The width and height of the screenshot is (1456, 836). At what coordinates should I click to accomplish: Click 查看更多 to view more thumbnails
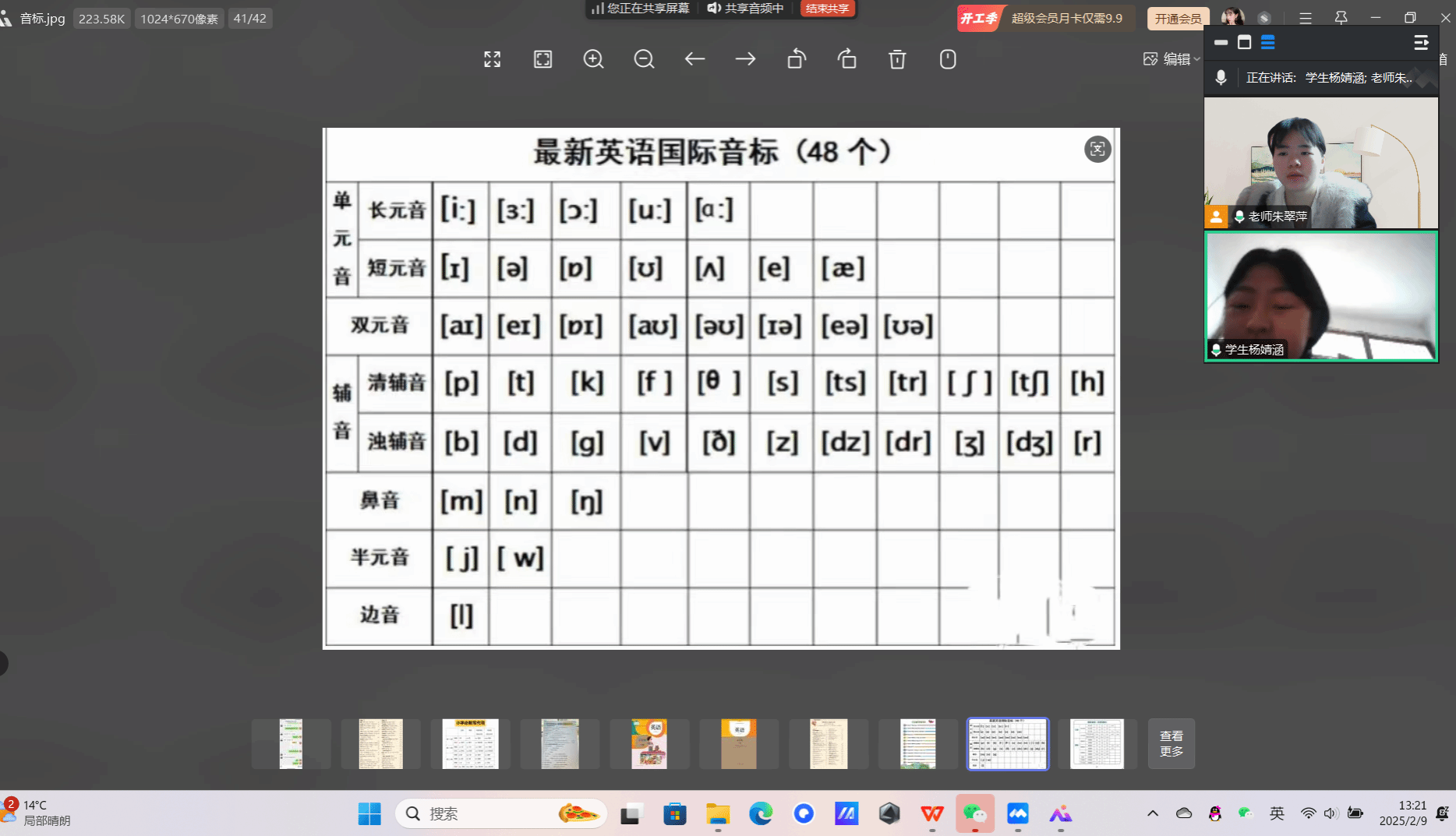coord(1171,743)
